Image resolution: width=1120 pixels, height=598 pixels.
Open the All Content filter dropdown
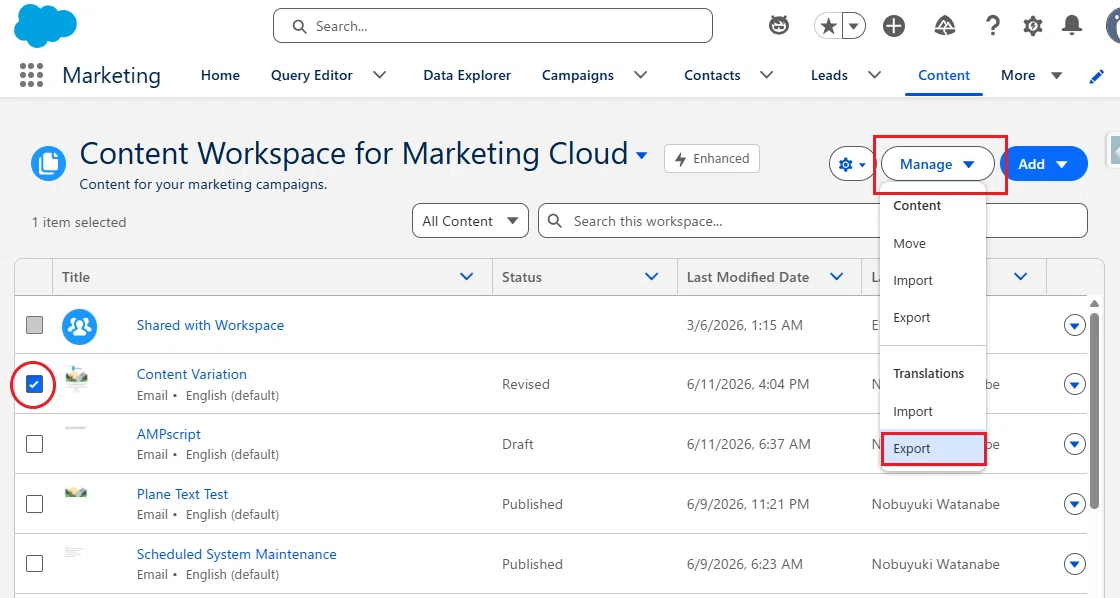point(470,221)
